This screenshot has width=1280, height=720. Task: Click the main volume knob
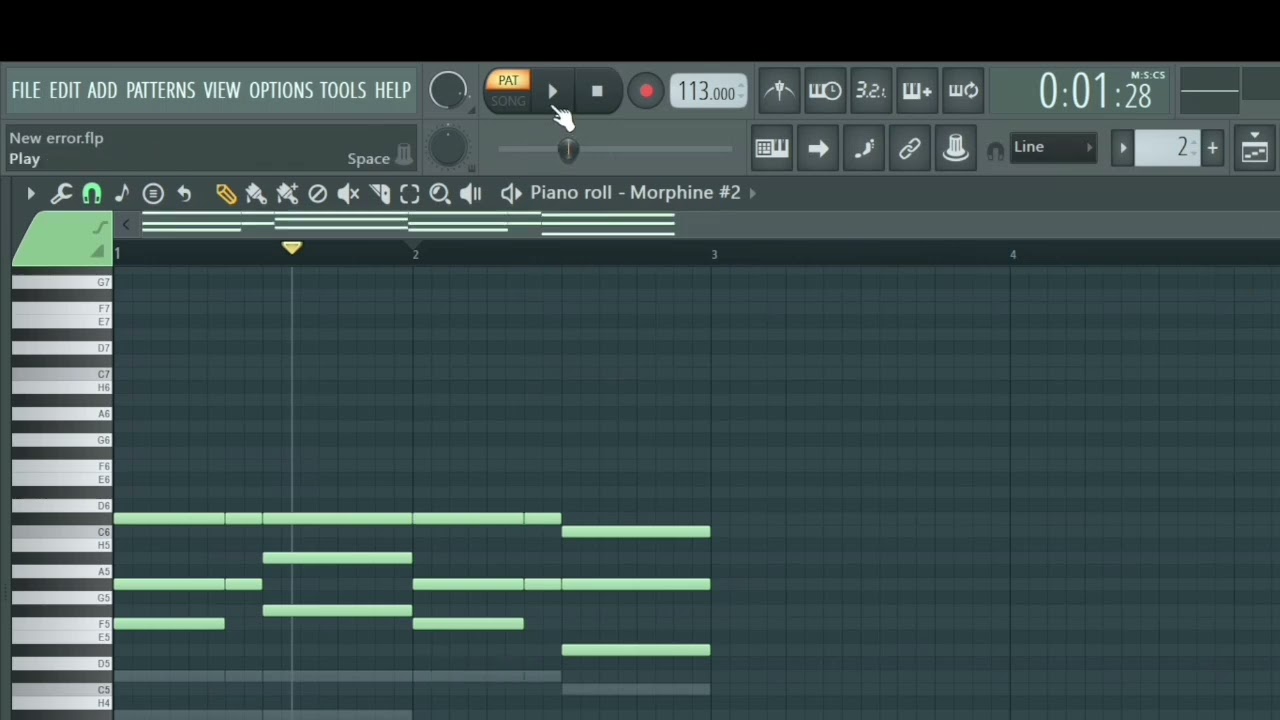pyautogui.click(x=448, y=91)
